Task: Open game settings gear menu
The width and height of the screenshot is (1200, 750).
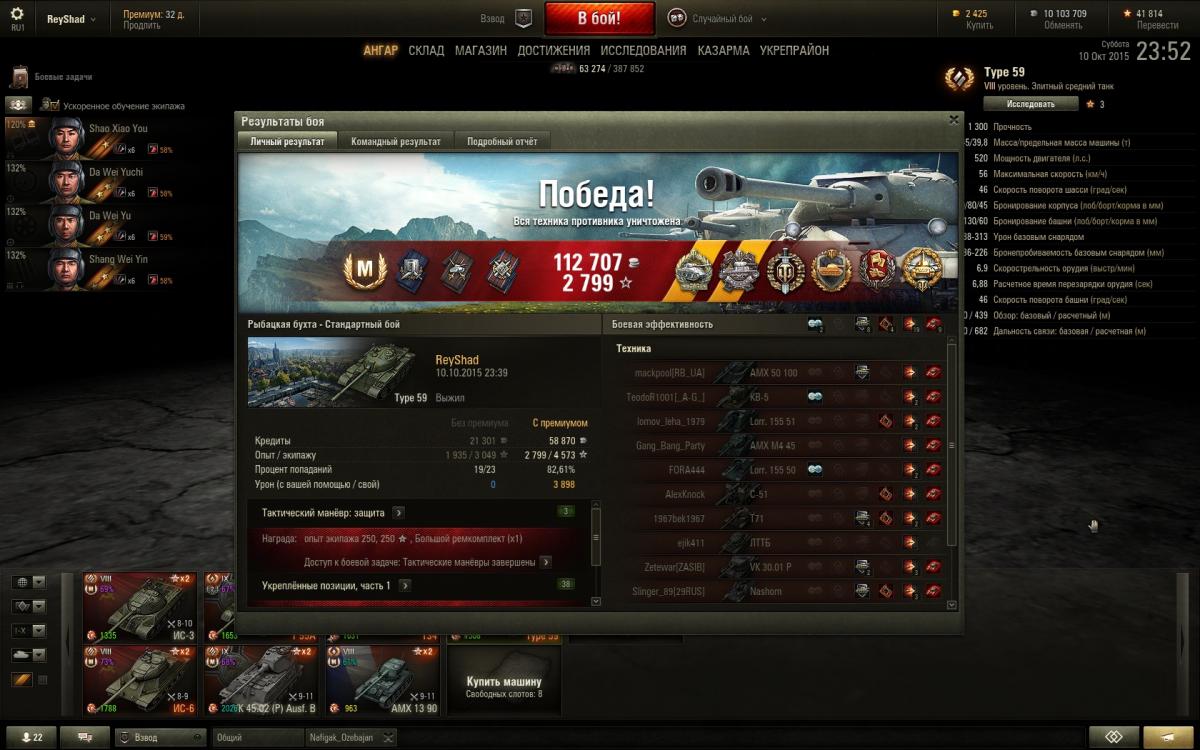Action: (x=17, y=14)
